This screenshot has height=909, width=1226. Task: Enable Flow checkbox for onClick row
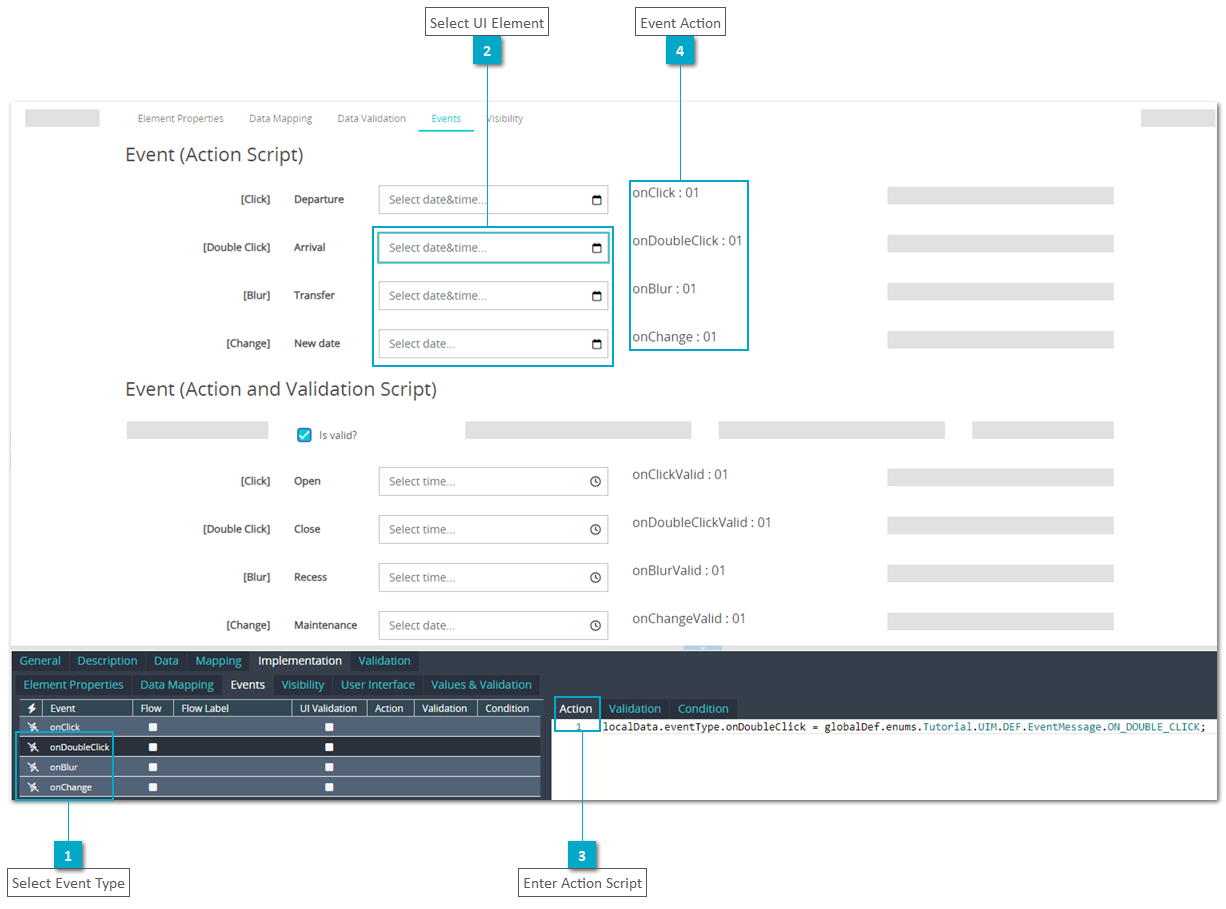click(x=153, y=727)
